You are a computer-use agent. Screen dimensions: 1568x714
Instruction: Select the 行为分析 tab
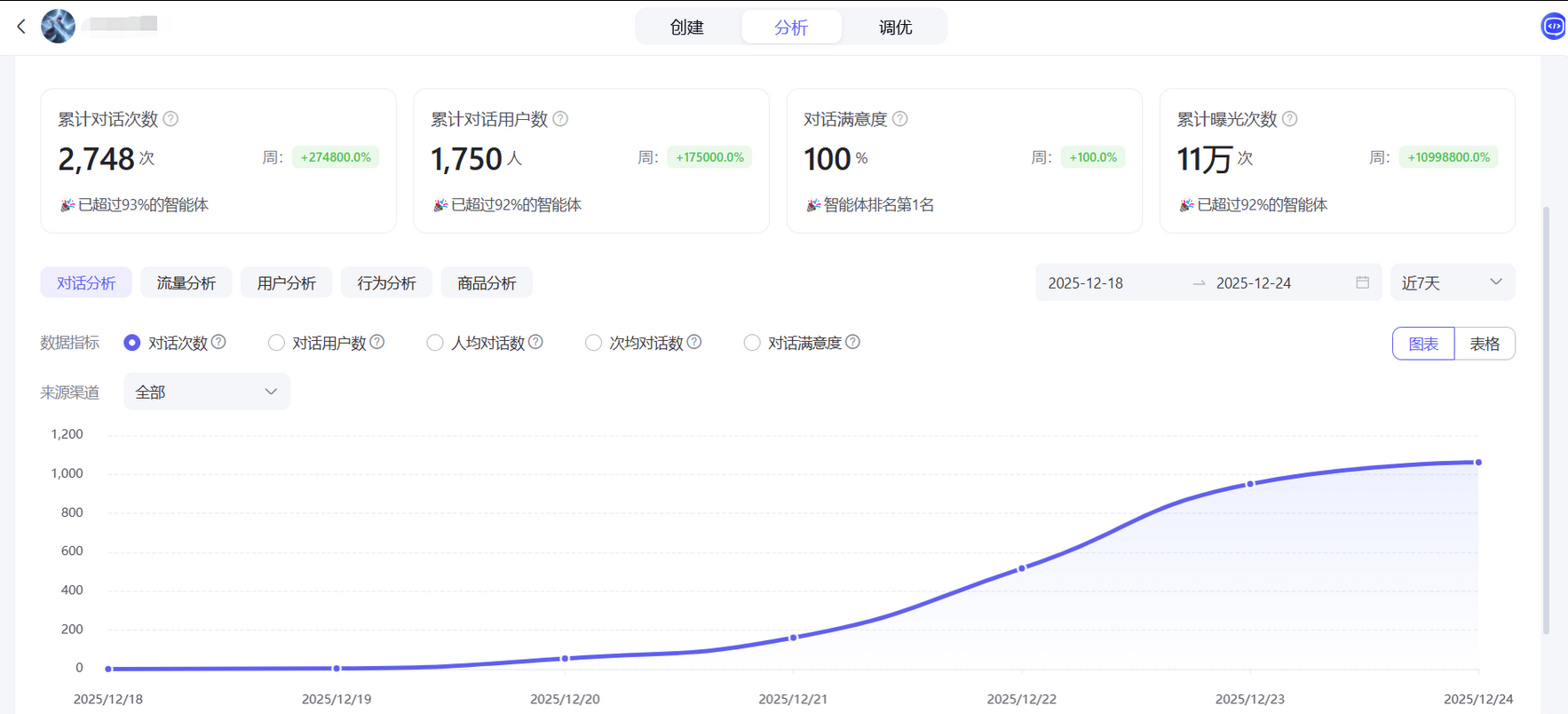pos(387,282)
